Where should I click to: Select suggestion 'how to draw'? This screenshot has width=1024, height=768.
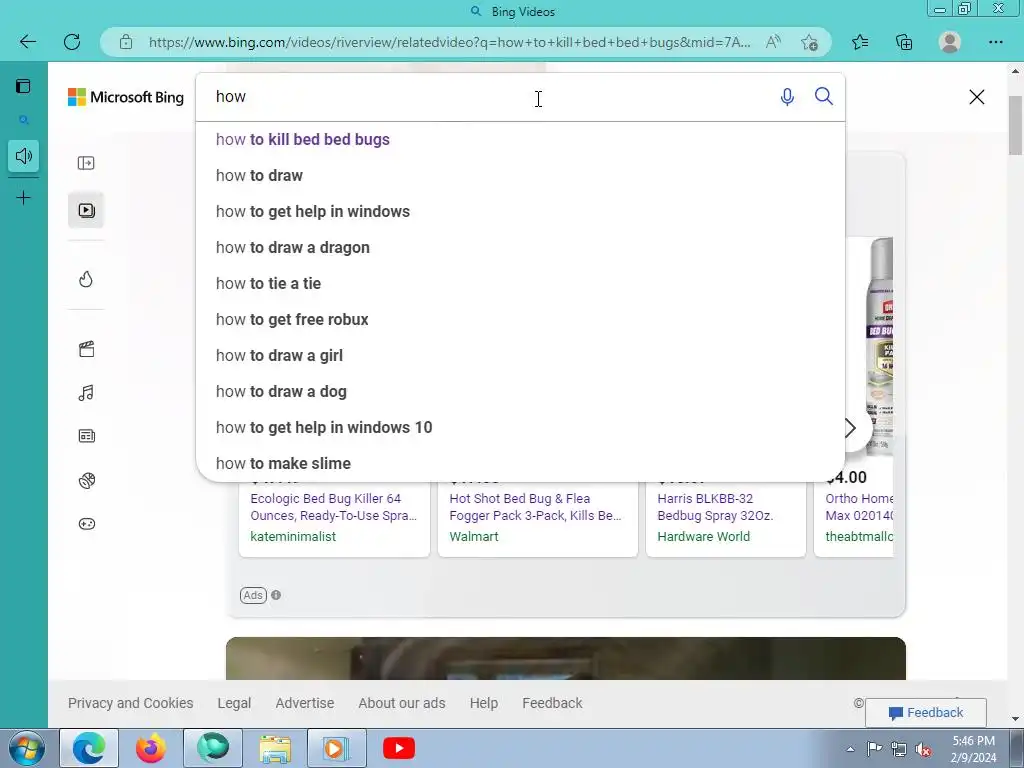(x=520, y=176)
